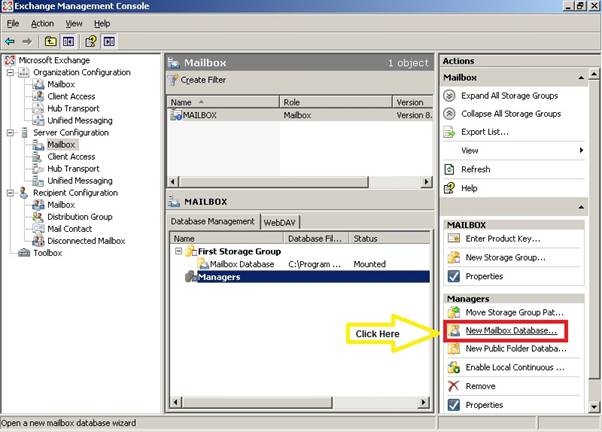
Task: Click the Managers storage group icon
Action: [190, 276]
